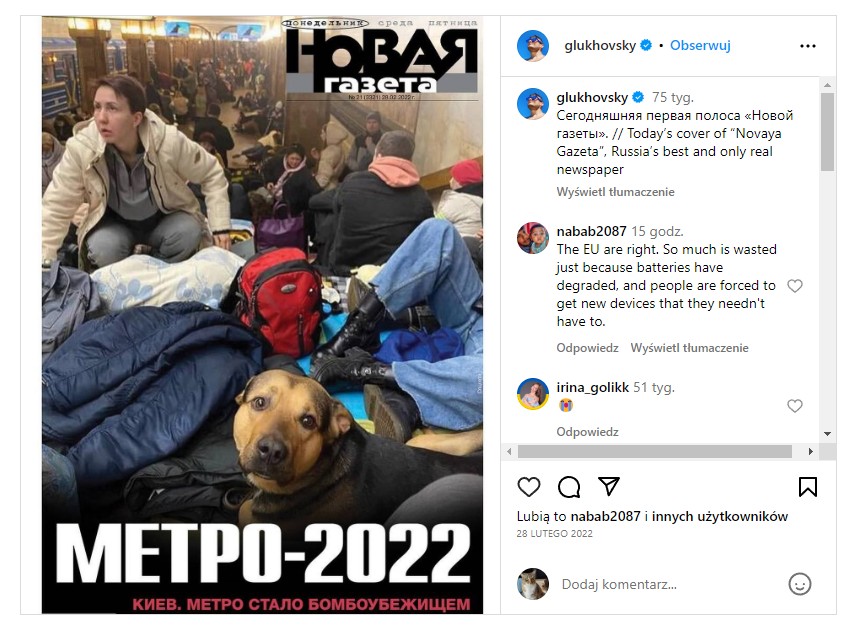Save the post with the bookmark icon
The height and width of the screenshot is (639, 862).
(808, 487)
